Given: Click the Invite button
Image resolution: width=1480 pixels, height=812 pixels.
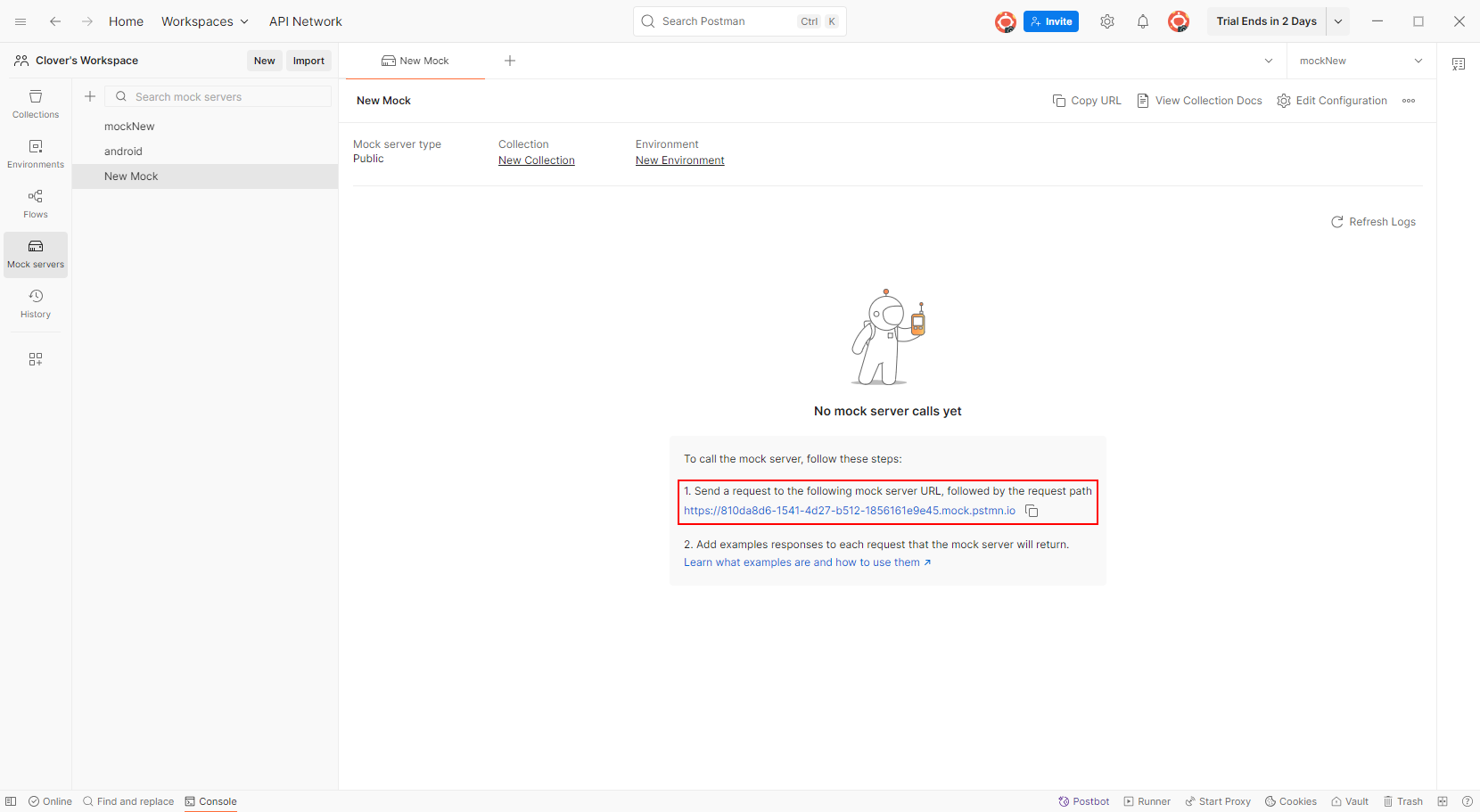Looking at the screenshot, I should click(x=1051, y=21).
